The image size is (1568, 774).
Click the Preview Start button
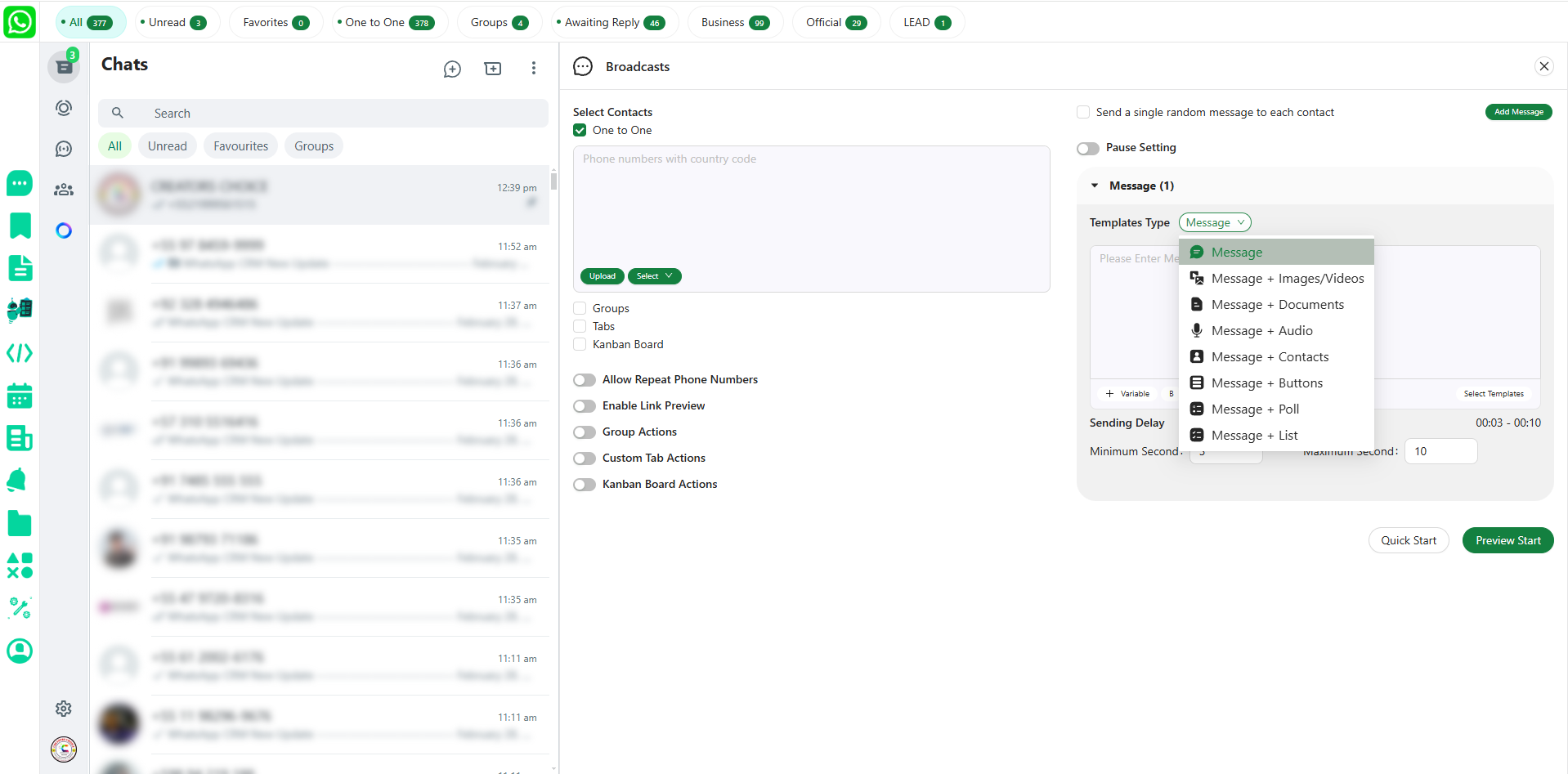coord(1508,541)
